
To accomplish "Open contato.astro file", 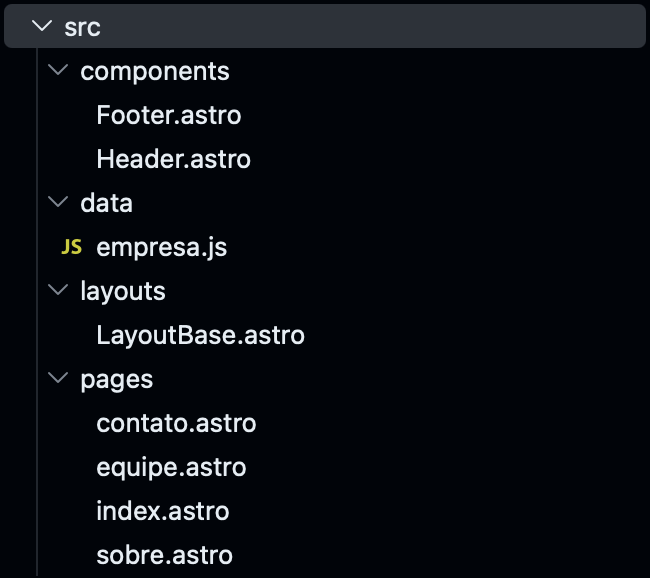I will point(177,423).
